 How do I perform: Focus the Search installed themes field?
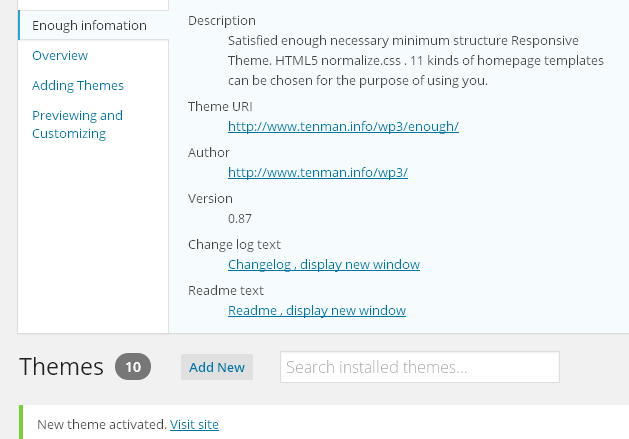(x=420, y=367)
